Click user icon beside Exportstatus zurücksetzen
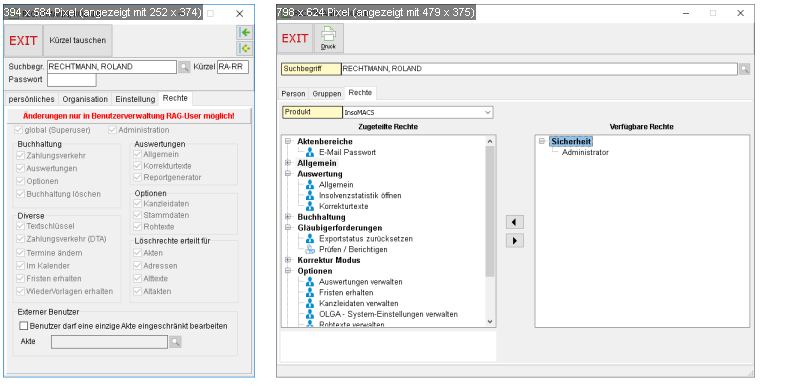Screen dimensions: 791x391 (310, 239)
